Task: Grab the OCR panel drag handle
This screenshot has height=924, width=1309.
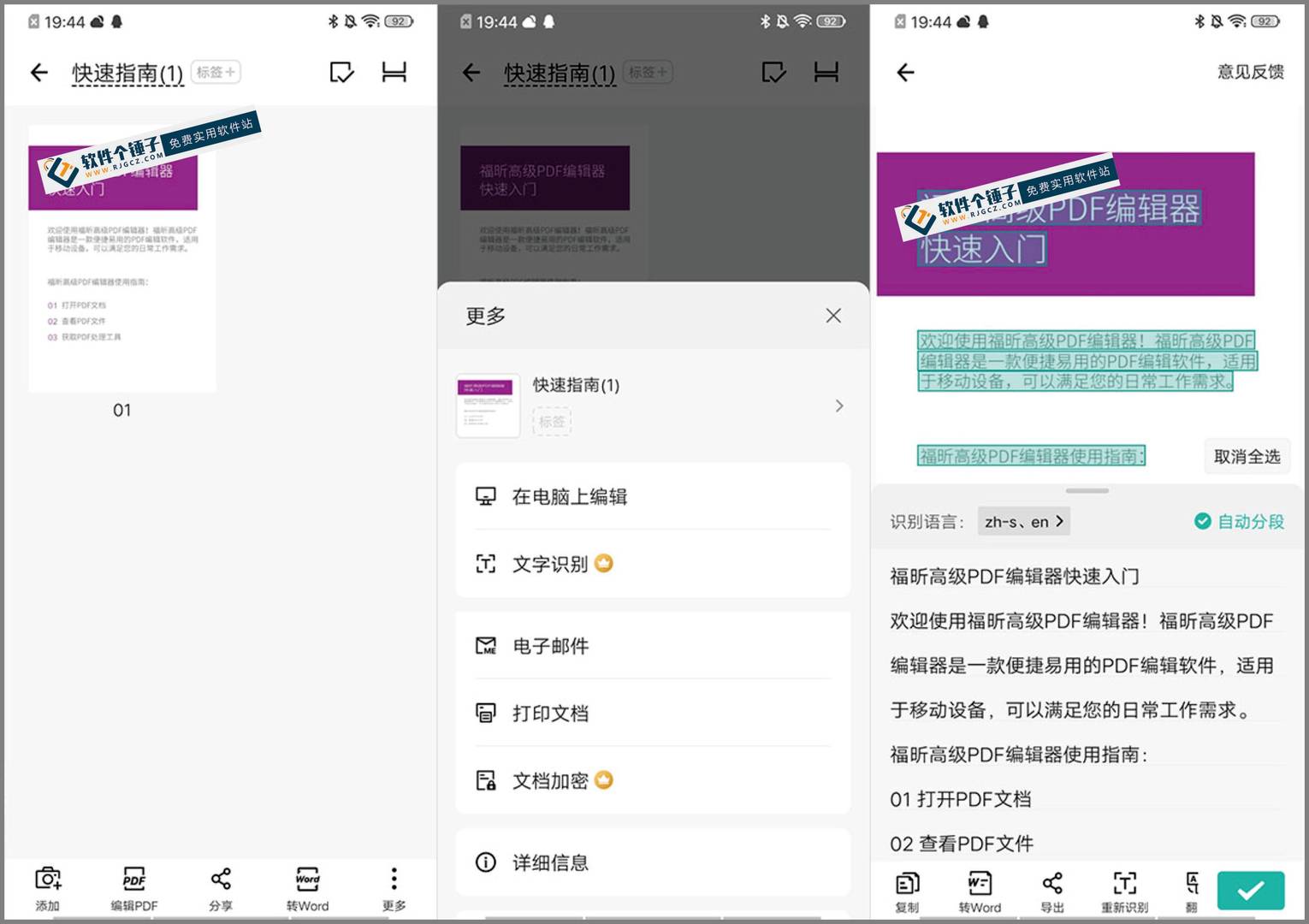Action: 1087,491
